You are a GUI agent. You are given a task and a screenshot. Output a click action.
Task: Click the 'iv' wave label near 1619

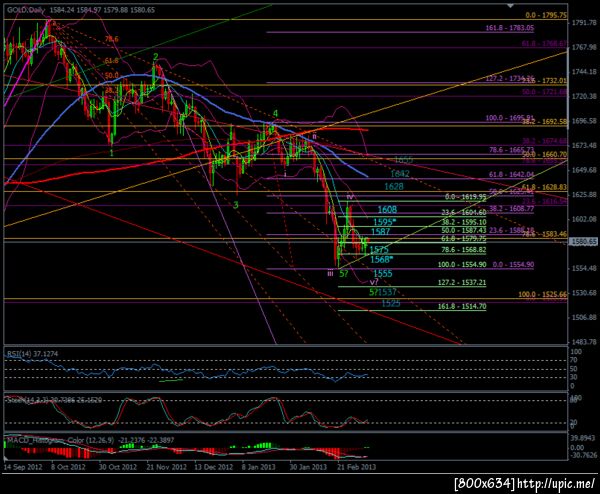[350, 197]
